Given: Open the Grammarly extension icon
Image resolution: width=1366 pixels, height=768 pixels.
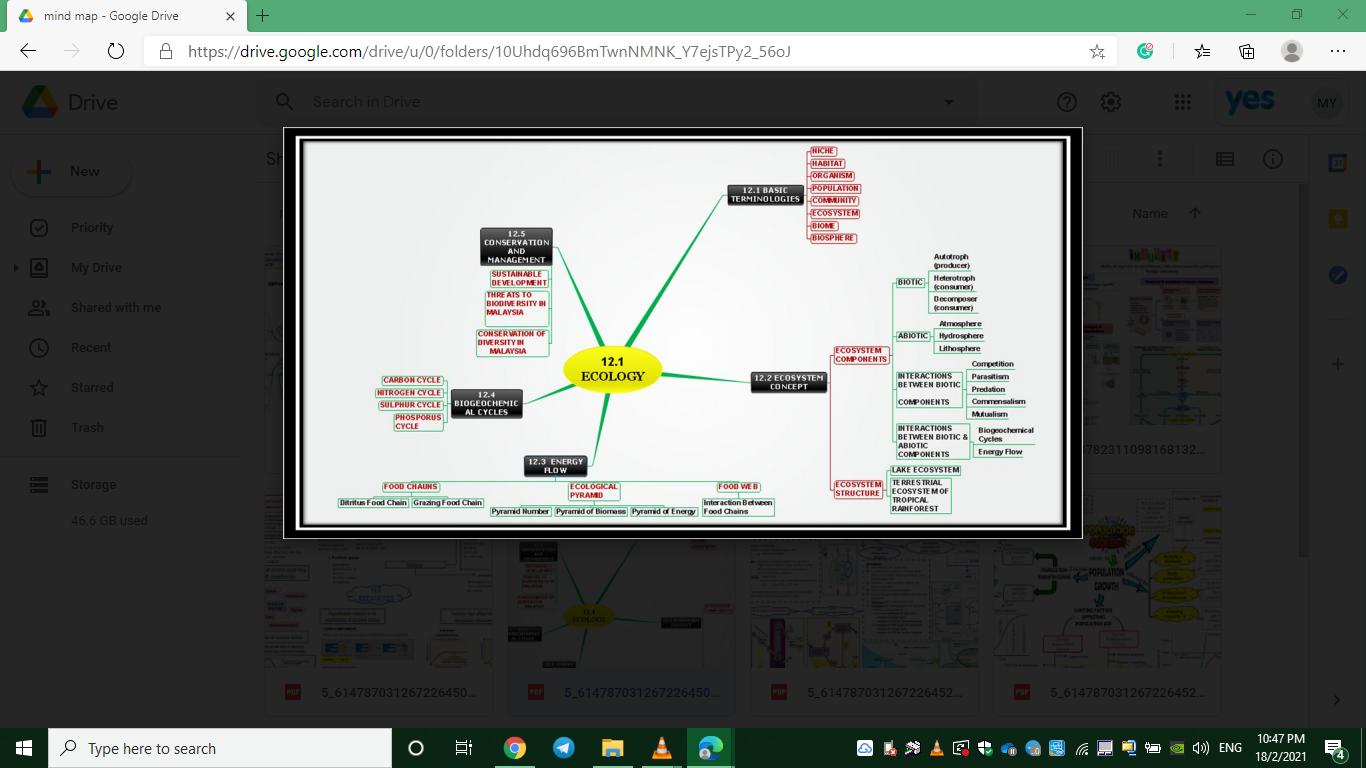Looking at the screenshot, I should [x=1146, y=51].
